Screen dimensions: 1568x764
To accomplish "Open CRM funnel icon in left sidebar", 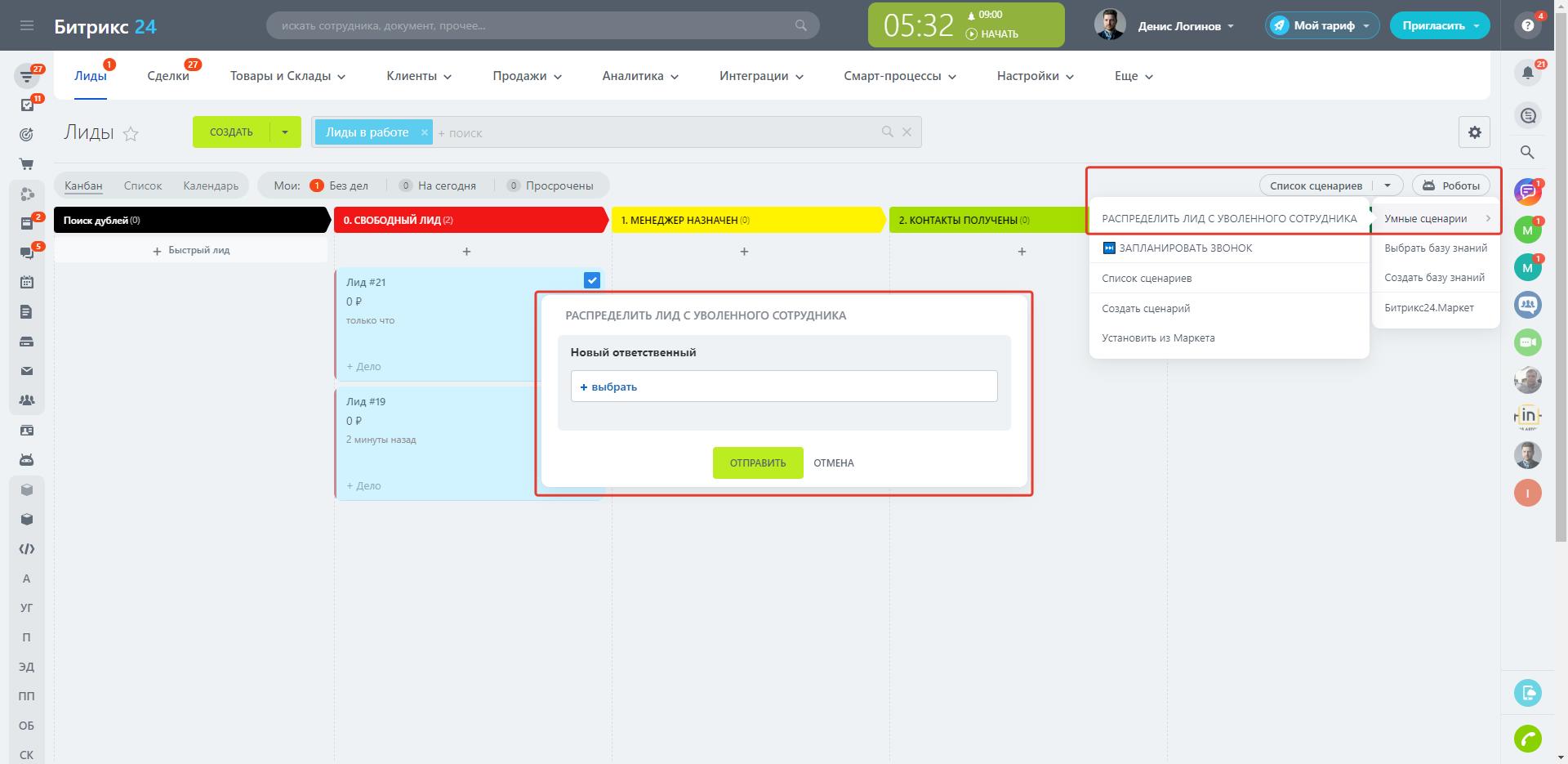I will 26,77.
